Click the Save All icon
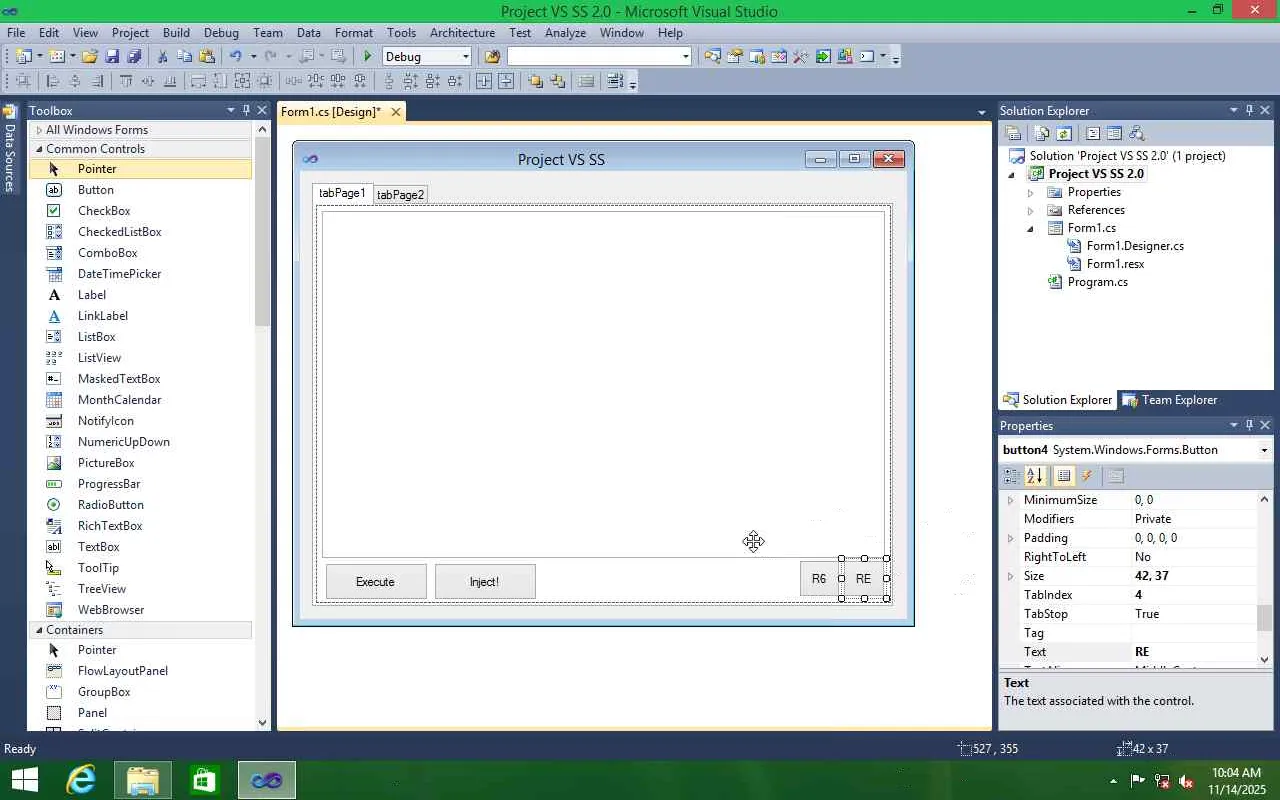This screenshot has height=800, width=1280. pos(134,57)
